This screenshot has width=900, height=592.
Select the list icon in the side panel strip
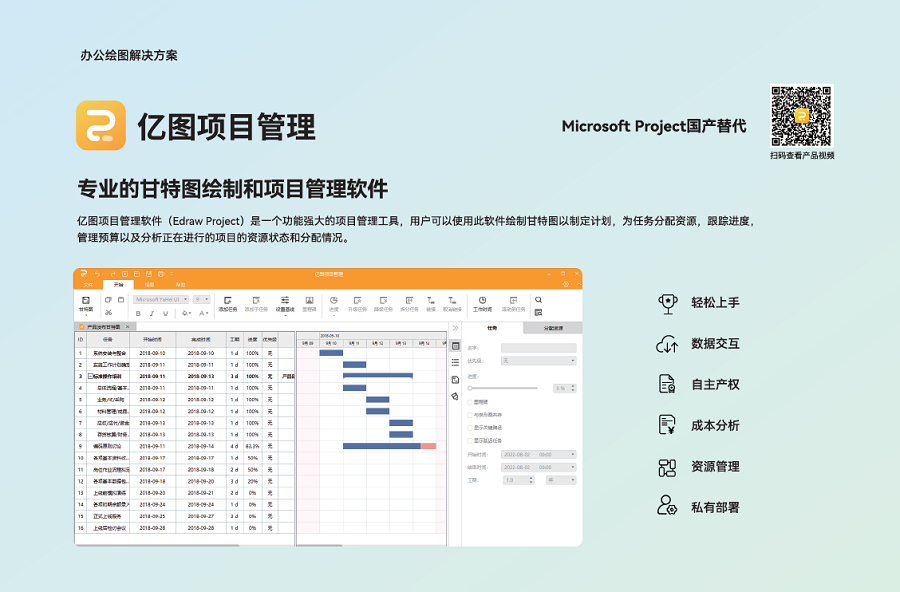456,362
